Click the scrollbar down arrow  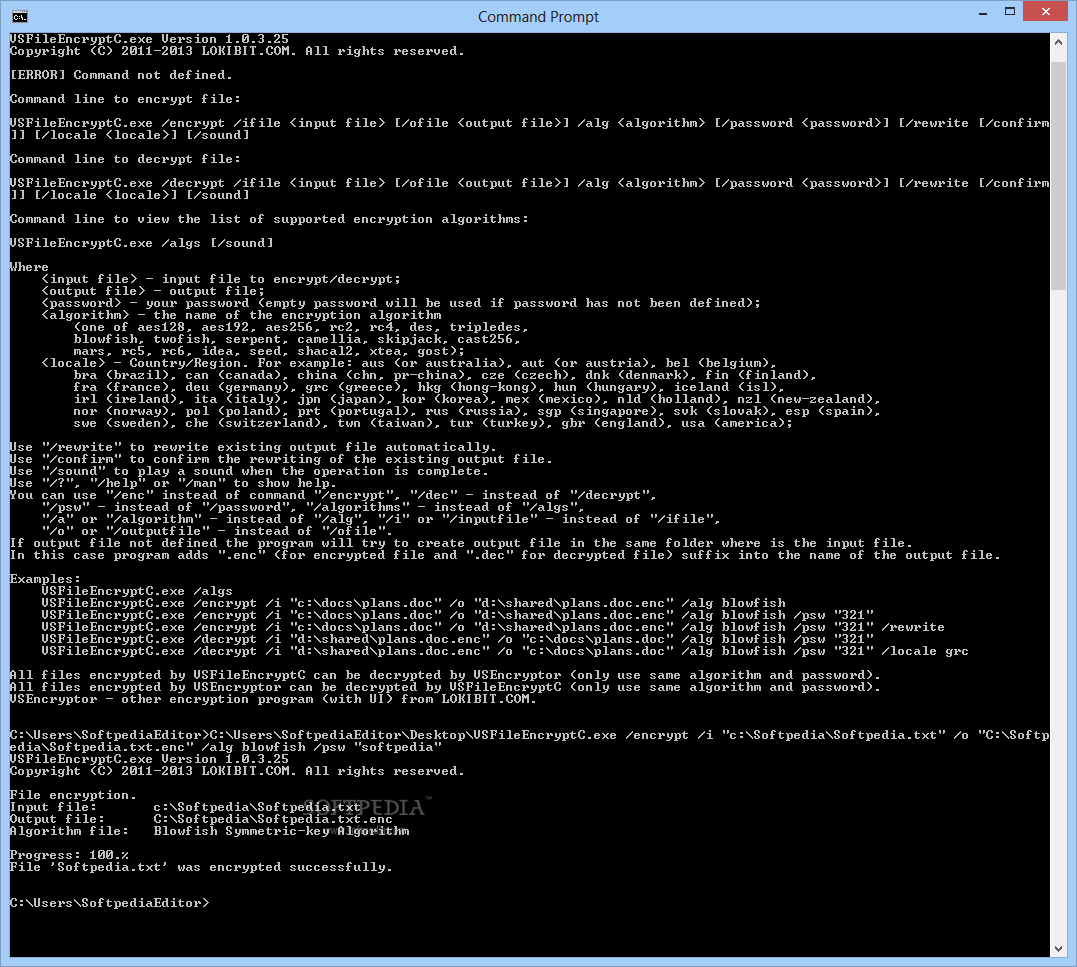click(x=1058, y=948)
